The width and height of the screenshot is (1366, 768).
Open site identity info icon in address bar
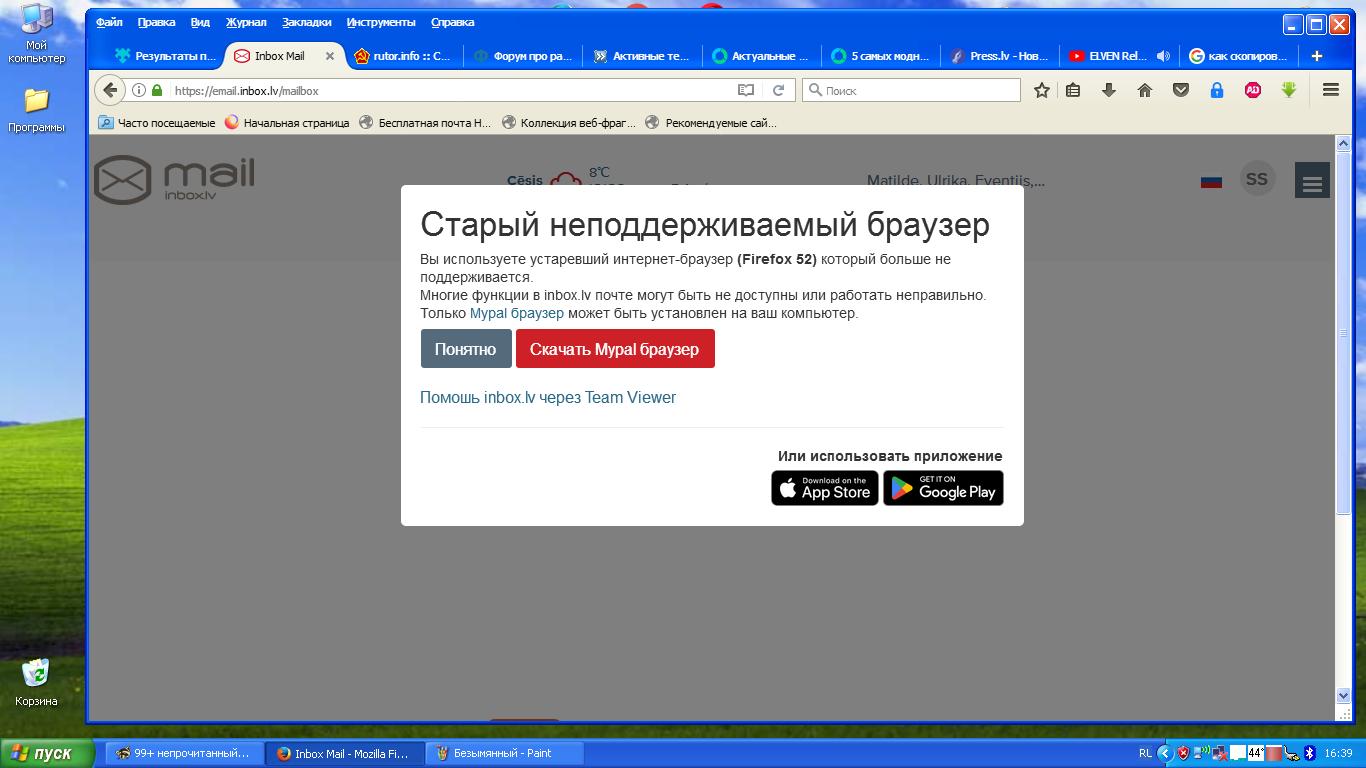click(139, 90)
